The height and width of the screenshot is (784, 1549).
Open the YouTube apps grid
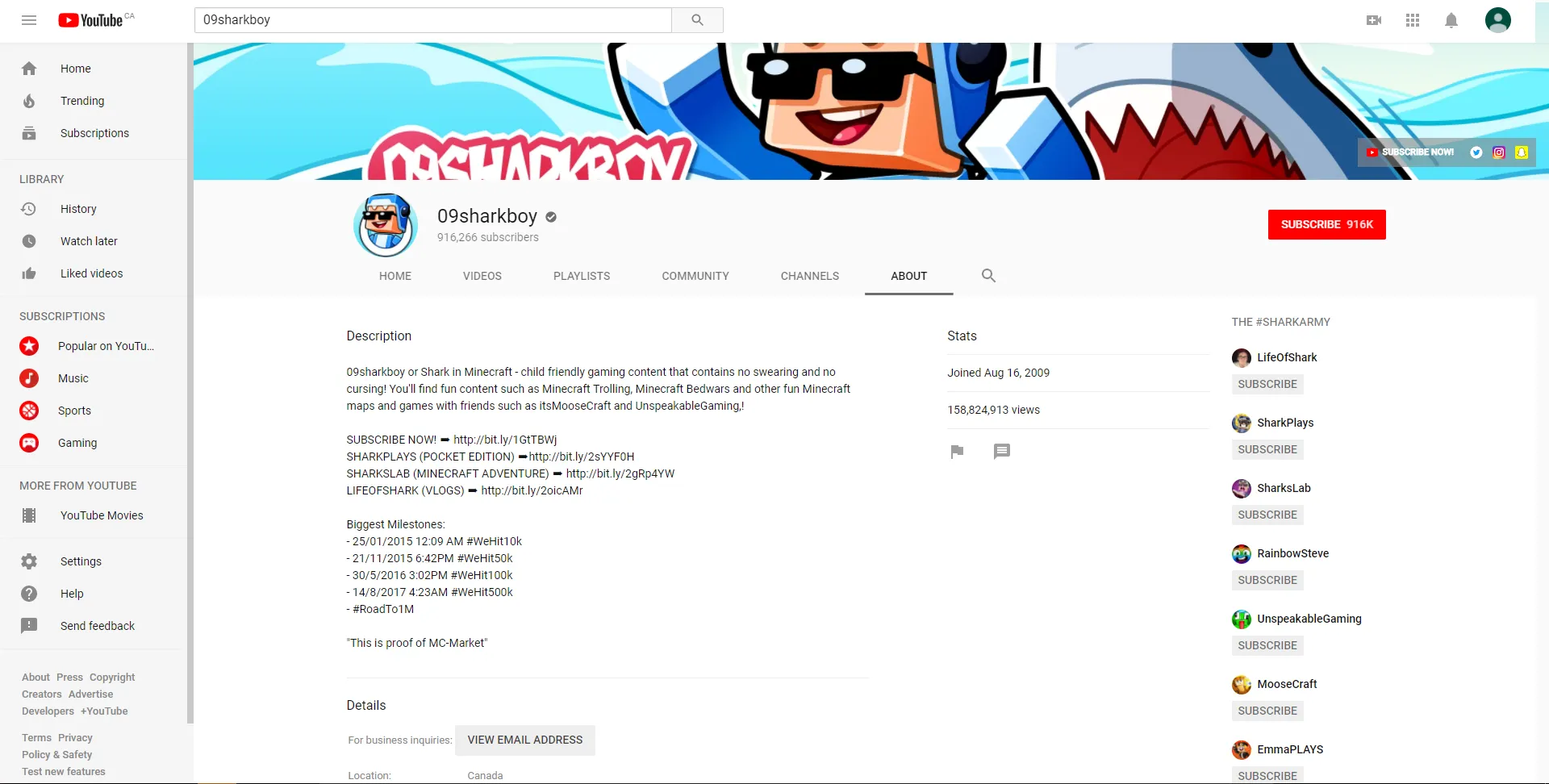click(x=1413, y=20)
